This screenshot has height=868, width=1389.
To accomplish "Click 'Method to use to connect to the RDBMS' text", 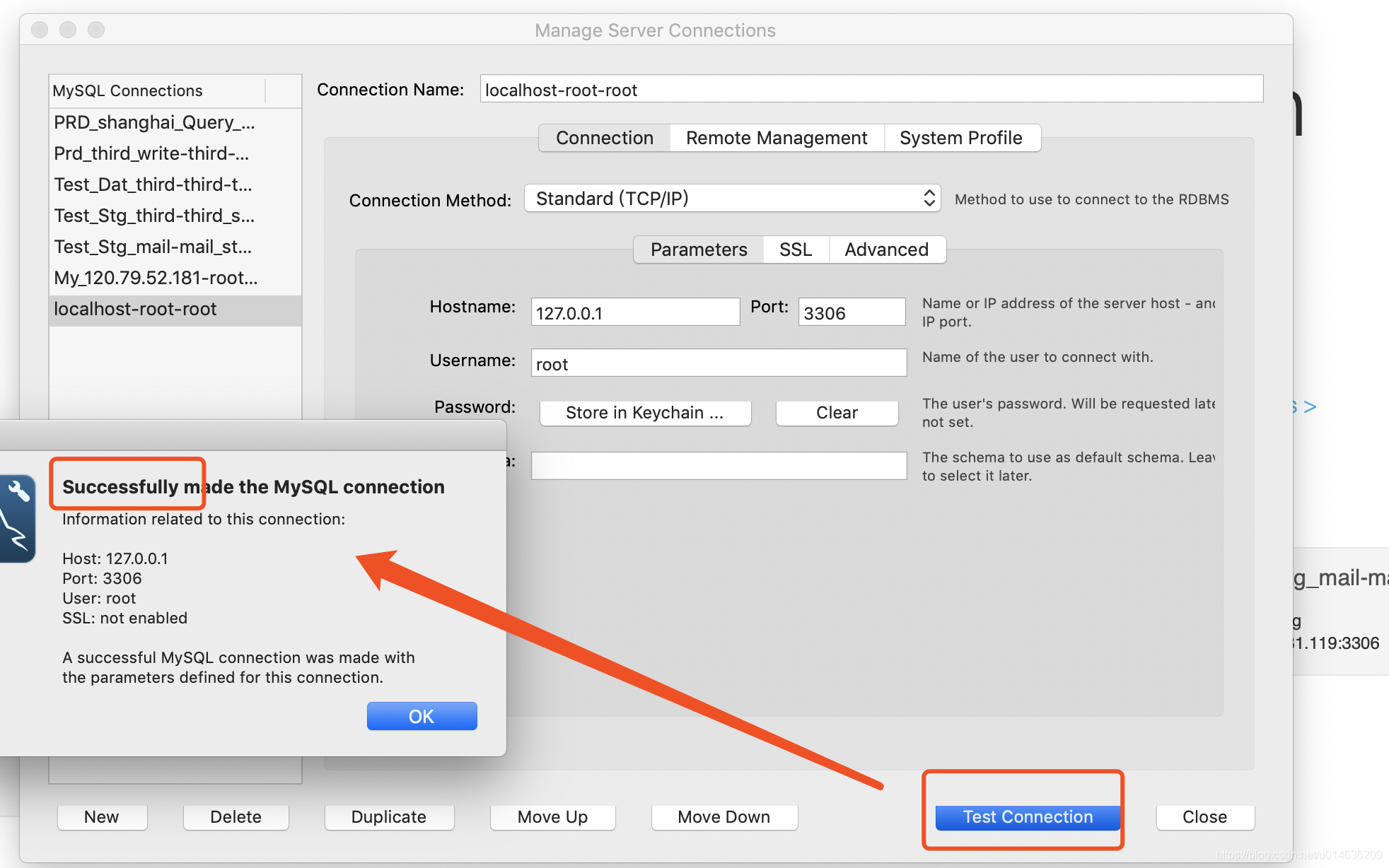I will click(x=1092, y=199).
